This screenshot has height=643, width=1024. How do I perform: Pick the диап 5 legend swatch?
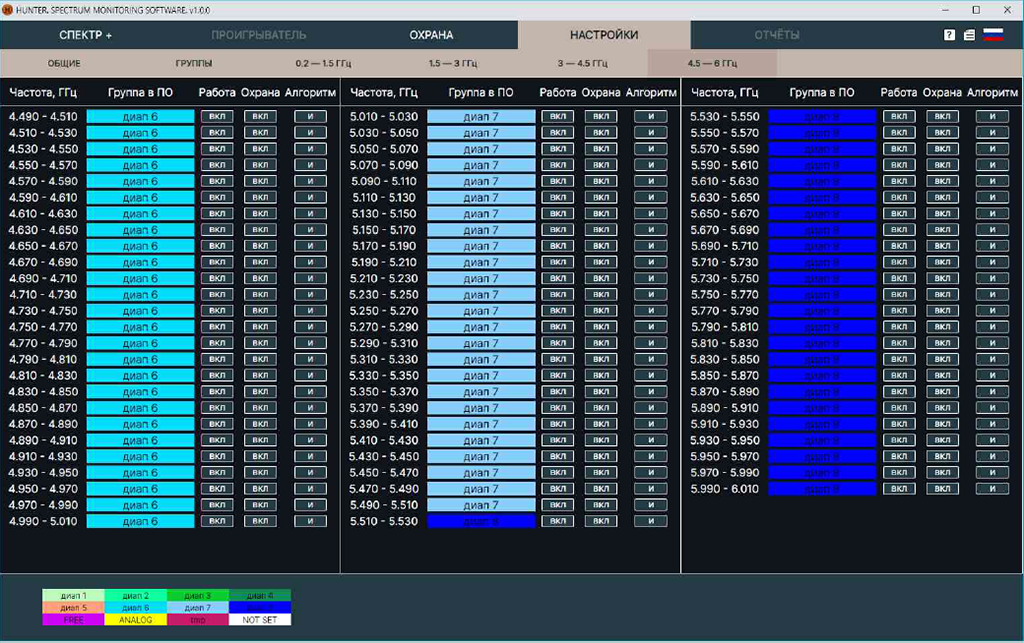73,608
